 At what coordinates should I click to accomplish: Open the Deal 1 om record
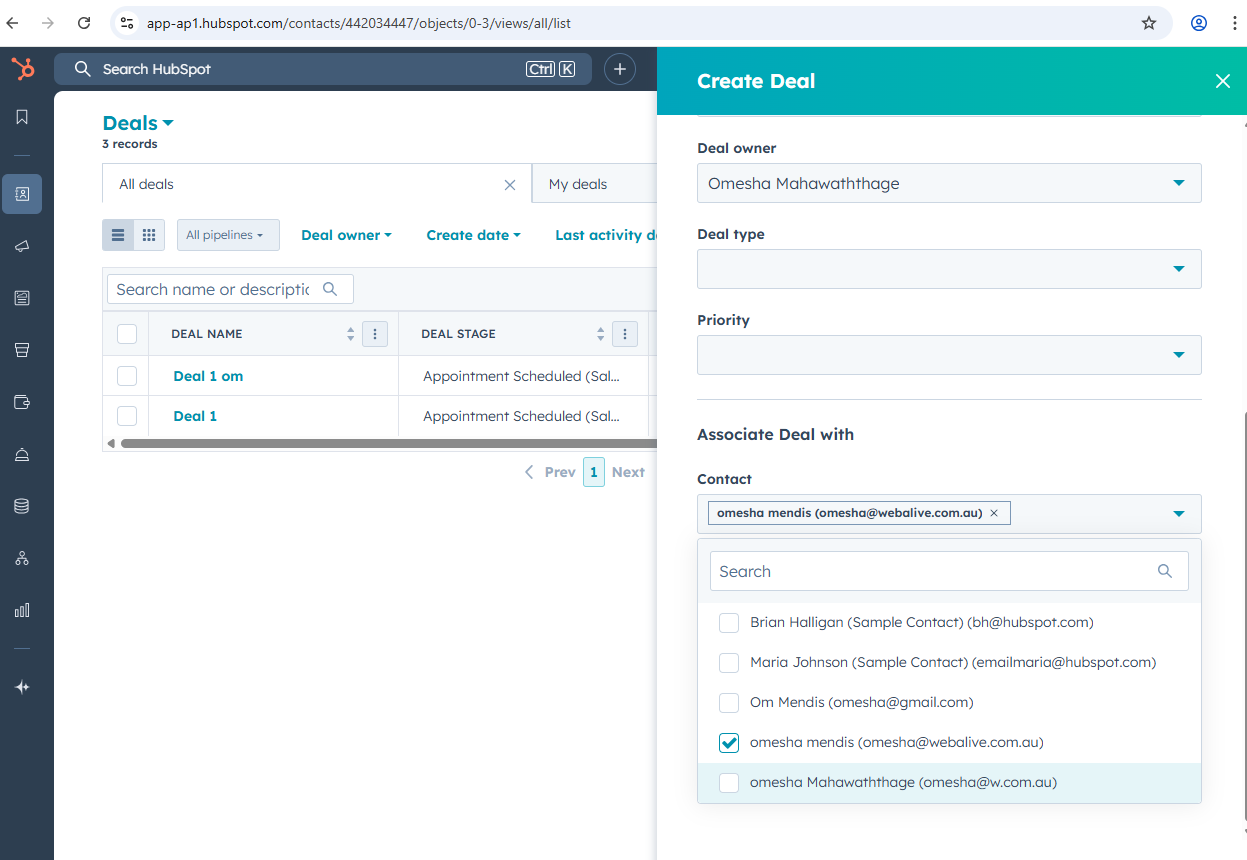208,376
